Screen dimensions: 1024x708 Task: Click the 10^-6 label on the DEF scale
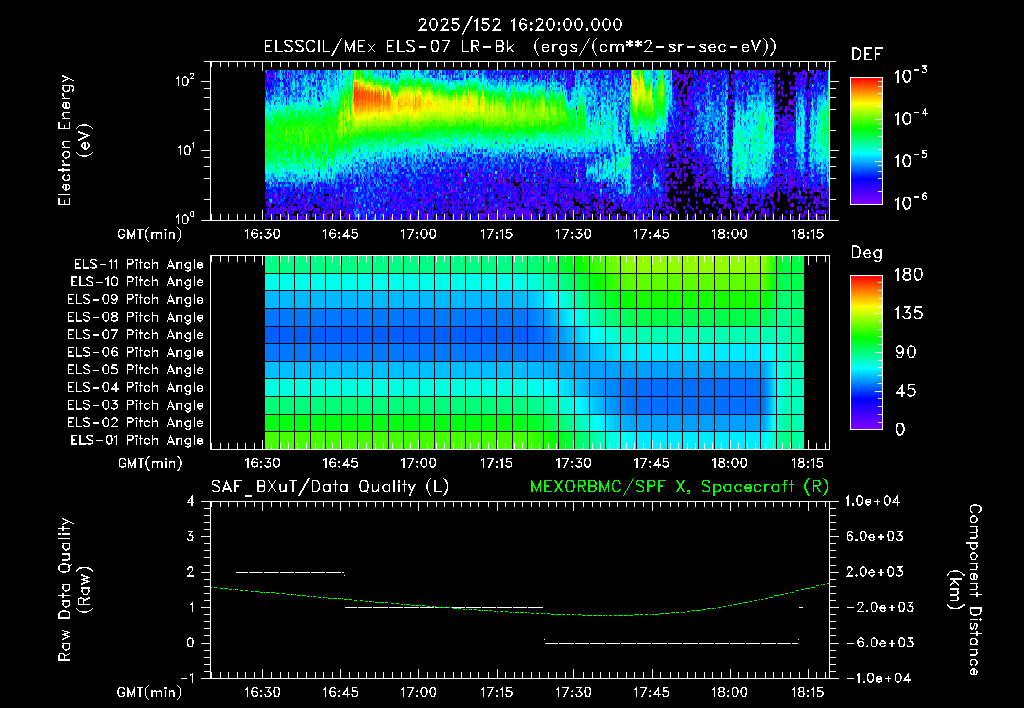(x=910, y=202)
